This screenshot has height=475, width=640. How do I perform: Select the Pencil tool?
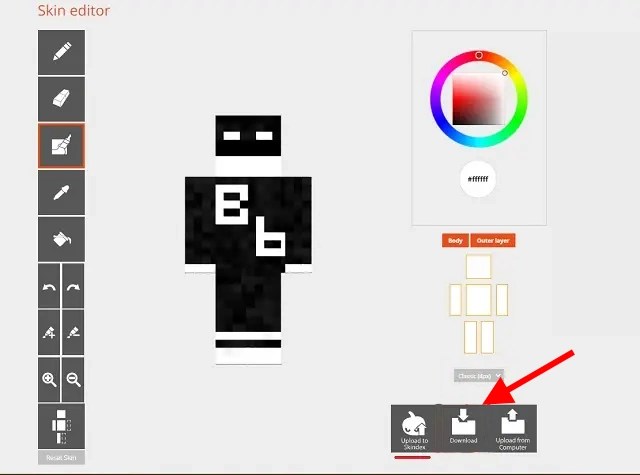click(62, 52)
